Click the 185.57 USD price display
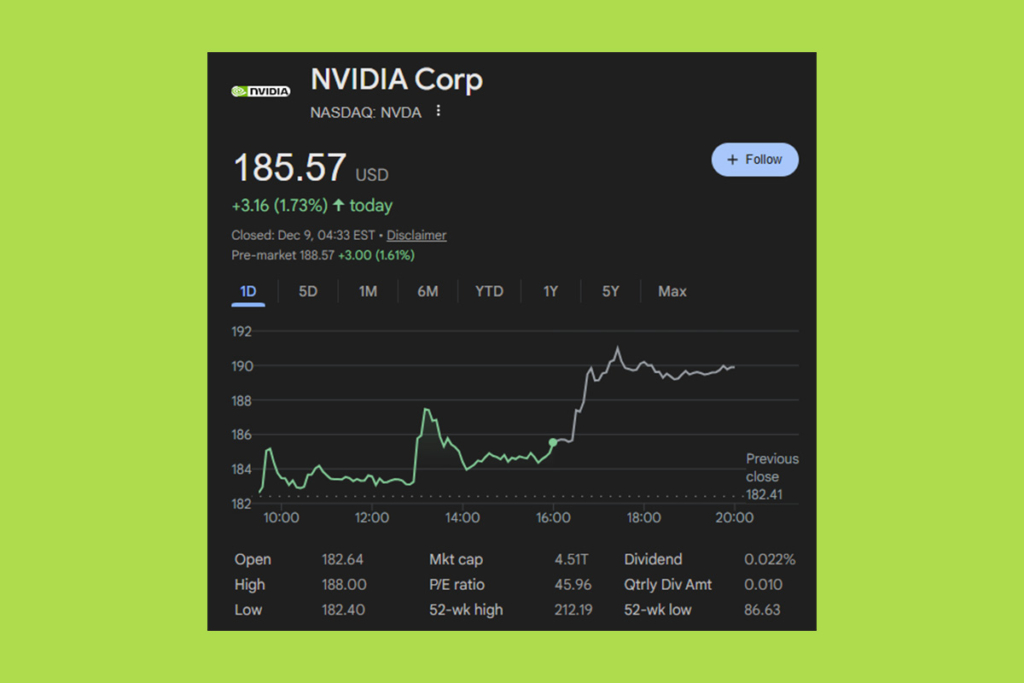This screenshot has width=1024, height=683. click(307, 167)
